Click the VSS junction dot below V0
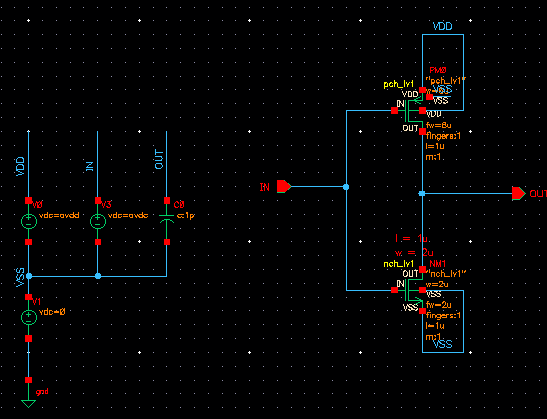This screenshot has height=419, width=547. [29, 276]
